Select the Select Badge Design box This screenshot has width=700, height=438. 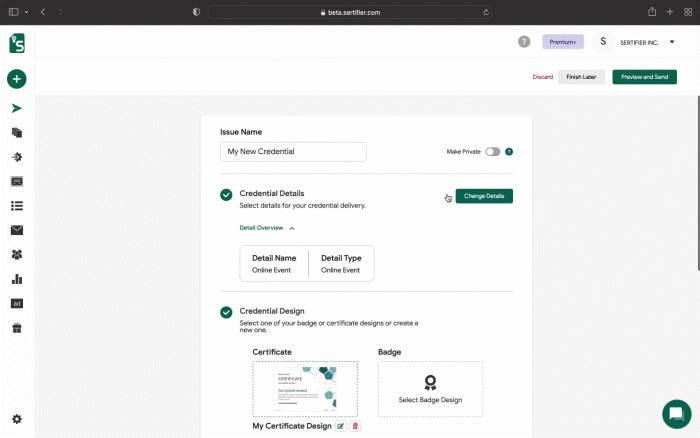pos(430,389)
